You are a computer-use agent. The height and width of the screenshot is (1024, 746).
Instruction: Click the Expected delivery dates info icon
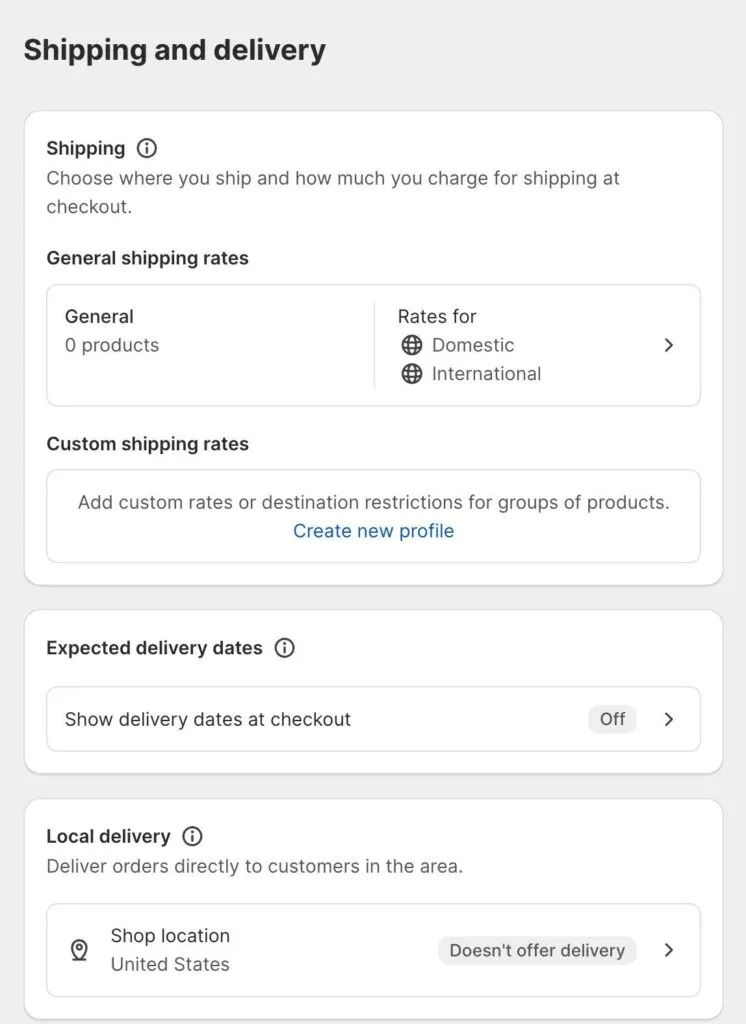pyautogui.click(x=284, y=648)
